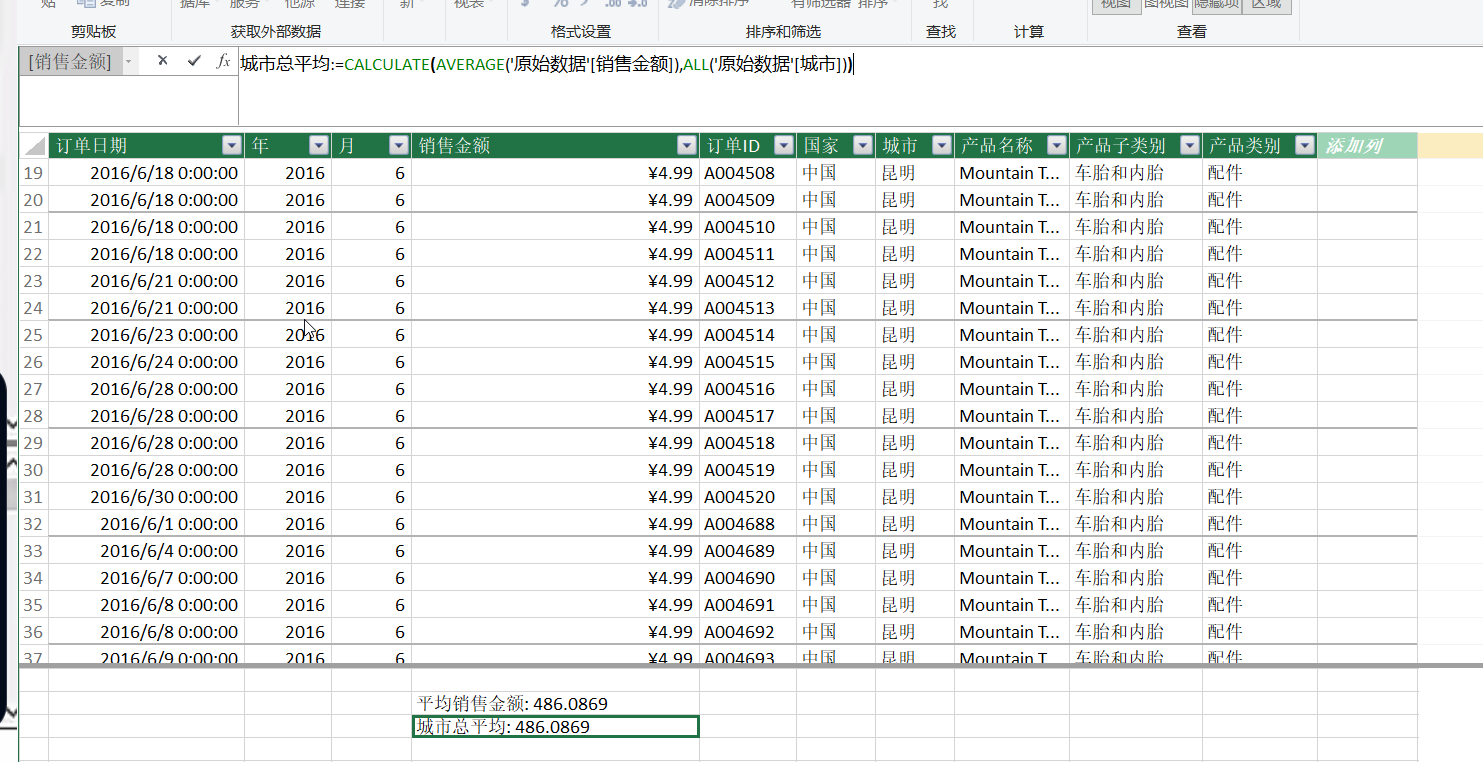Click the 视表 PivotTable option
Screen dimensions: 1483x762
click(x=467, y=5)
